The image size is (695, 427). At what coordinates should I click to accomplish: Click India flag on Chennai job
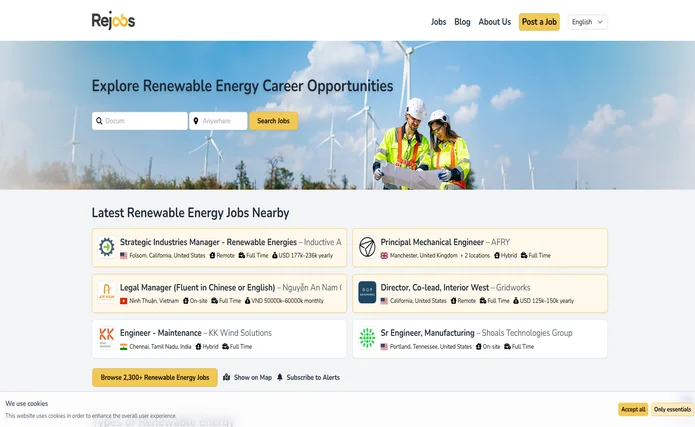pyautogui.click(x=124, y=346)
